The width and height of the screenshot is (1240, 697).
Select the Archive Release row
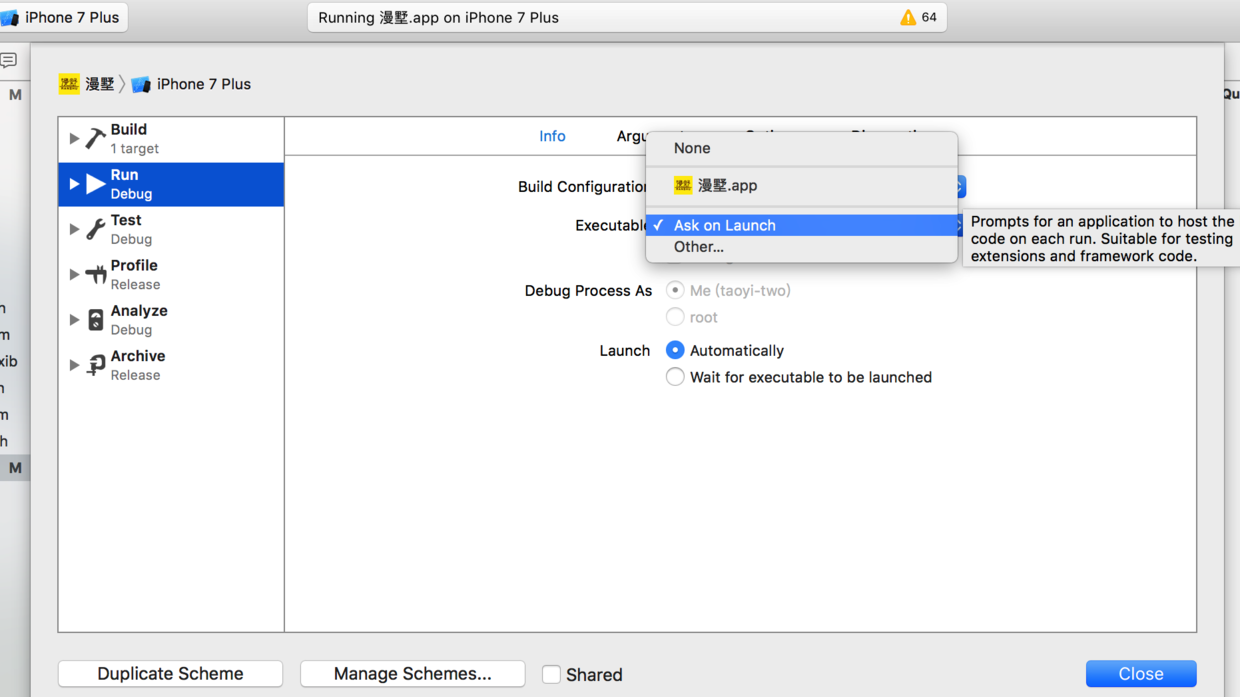(171, 365)
